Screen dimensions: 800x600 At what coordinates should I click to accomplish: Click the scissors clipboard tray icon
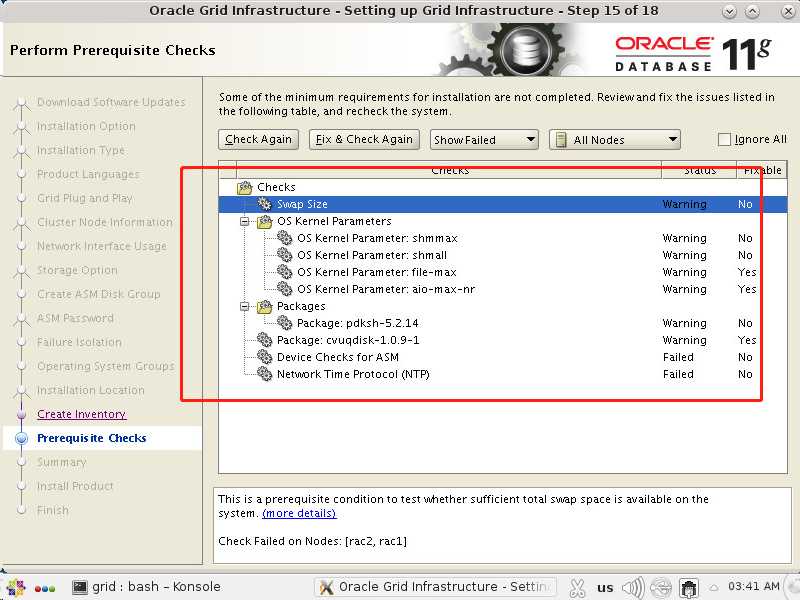coord(578,588)
